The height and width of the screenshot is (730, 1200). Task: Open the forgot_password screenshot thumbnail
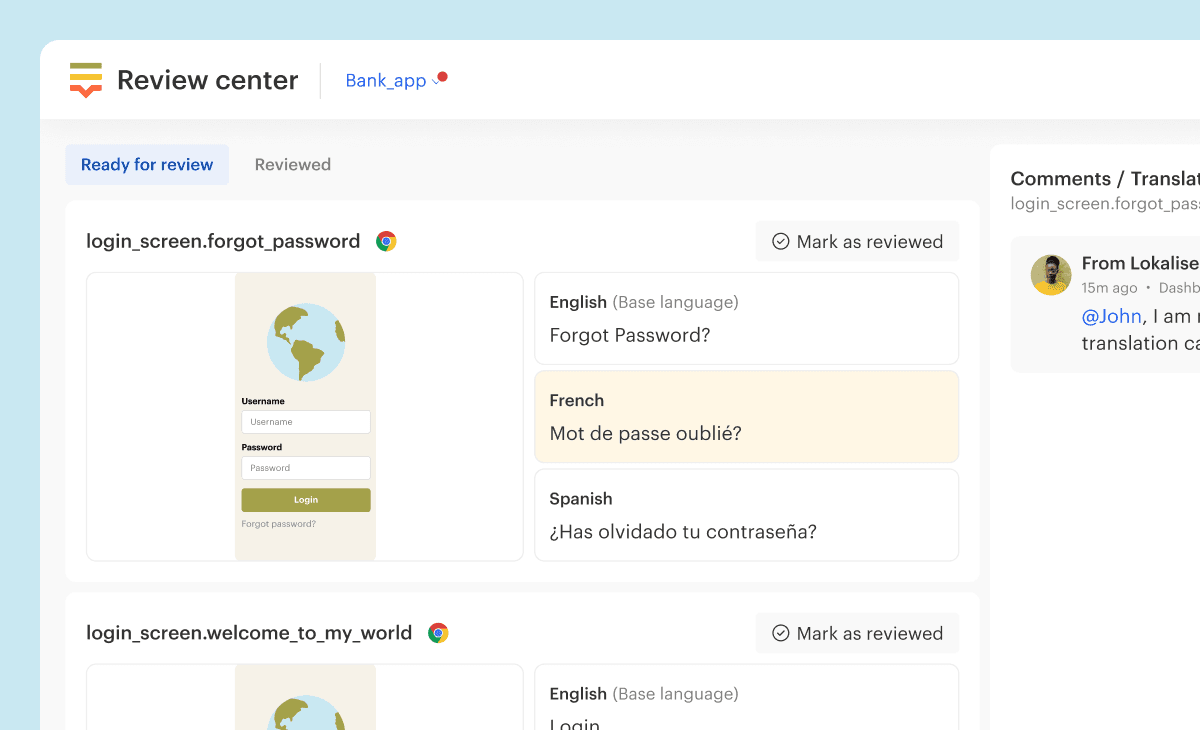[305, 417]
